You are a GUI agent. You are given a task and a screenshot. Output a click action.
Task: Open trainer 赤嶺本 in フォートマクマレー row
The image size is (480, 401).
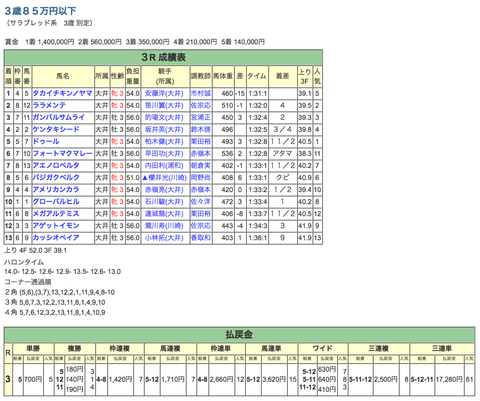[x=201, y=154]
